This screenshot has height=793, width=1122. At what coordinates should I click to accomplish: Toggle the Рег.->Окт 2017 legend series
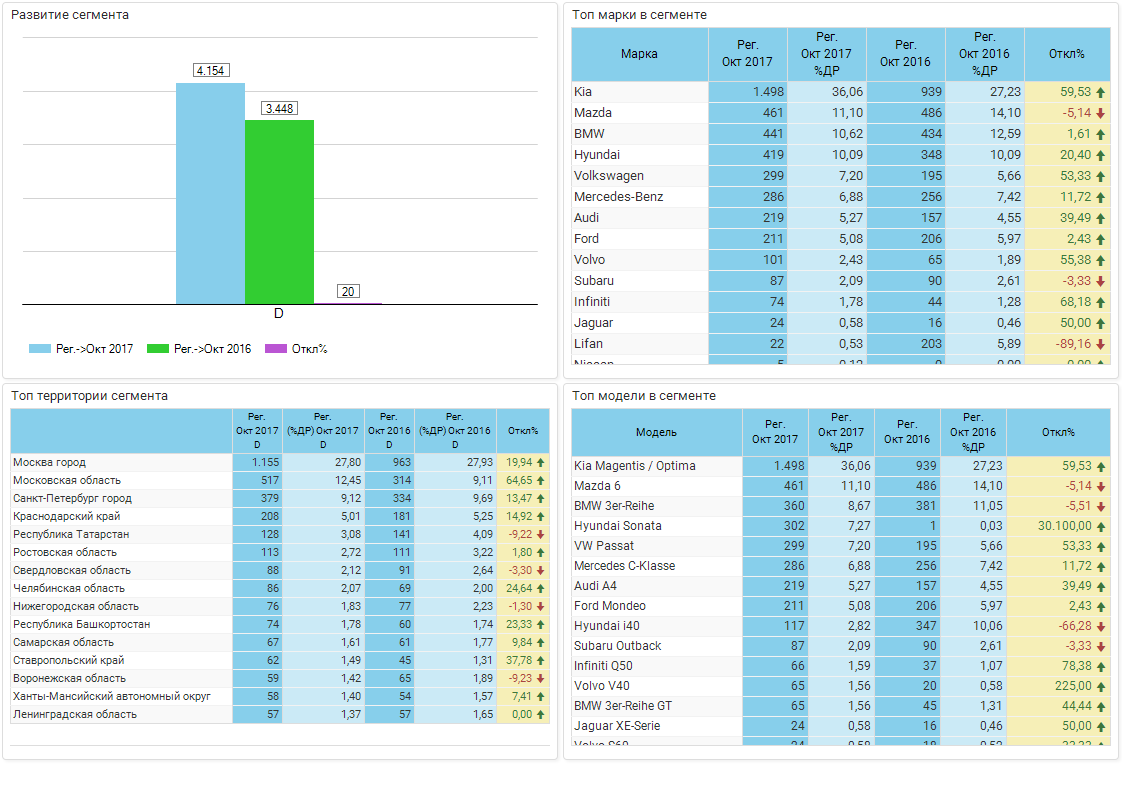pyautogui.click(x=81, y=349)
